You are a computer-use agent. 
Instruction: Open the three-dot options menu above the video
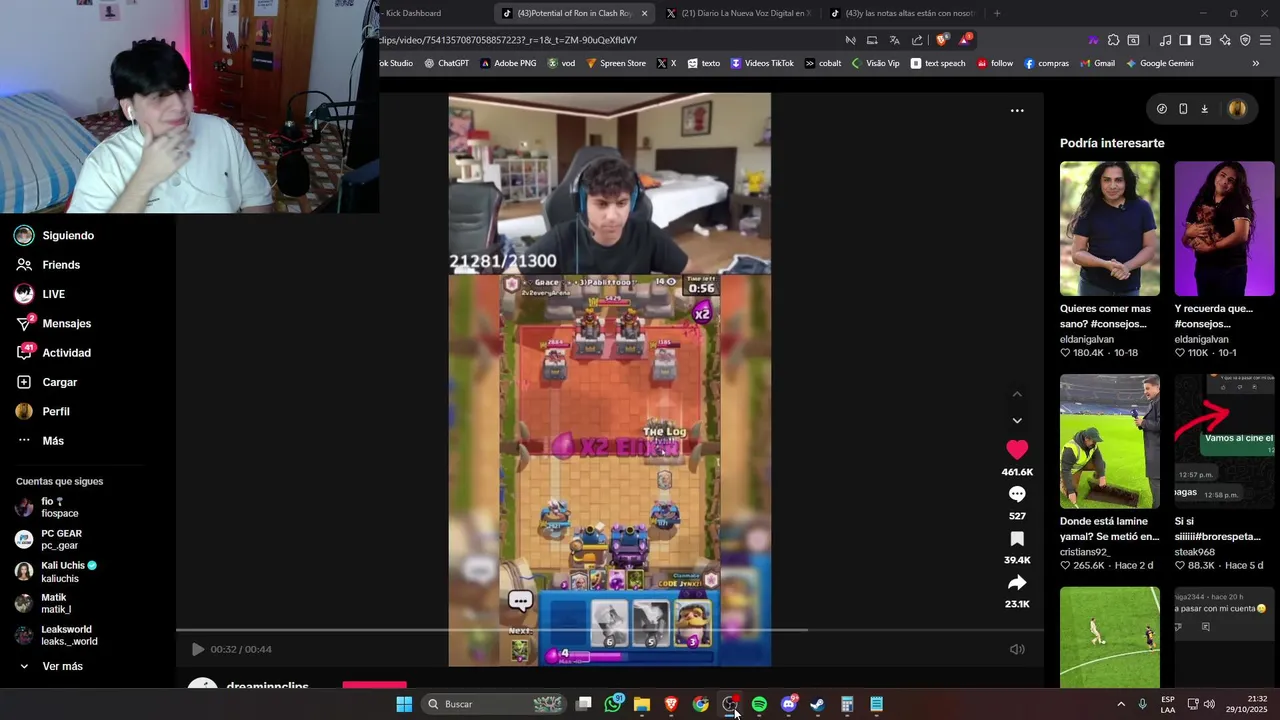(1017, 111)
